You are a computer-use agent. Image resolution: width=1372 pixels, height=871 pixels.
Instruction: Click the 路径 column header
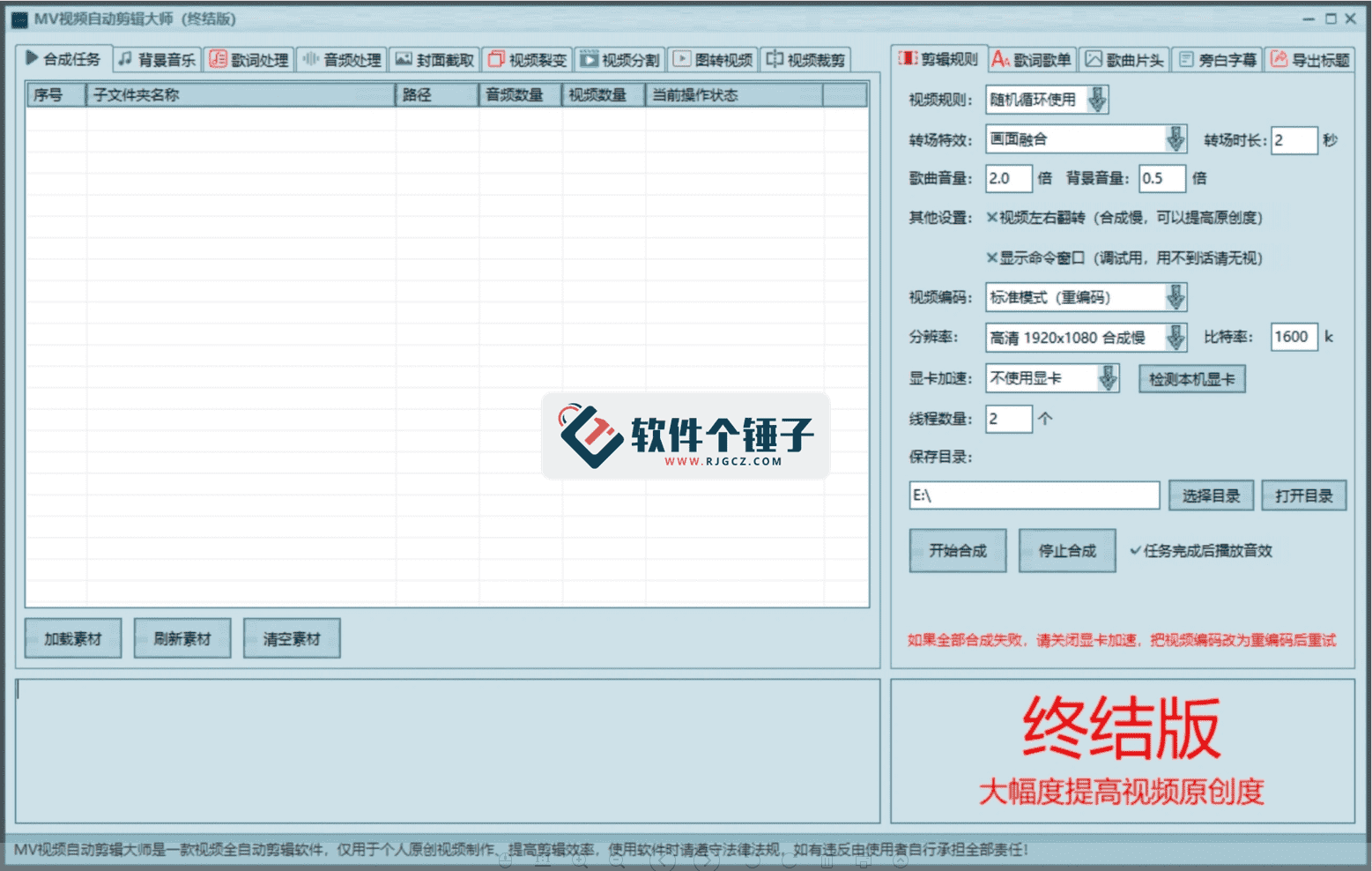[437, 95]
